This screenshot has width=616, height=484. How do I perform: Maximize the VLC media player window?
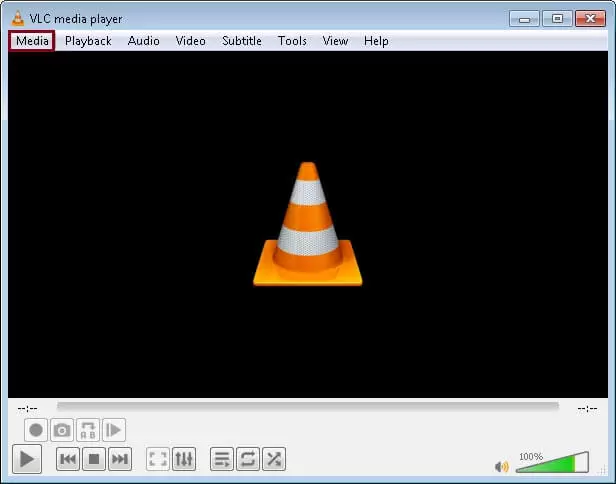click(557, 18)
